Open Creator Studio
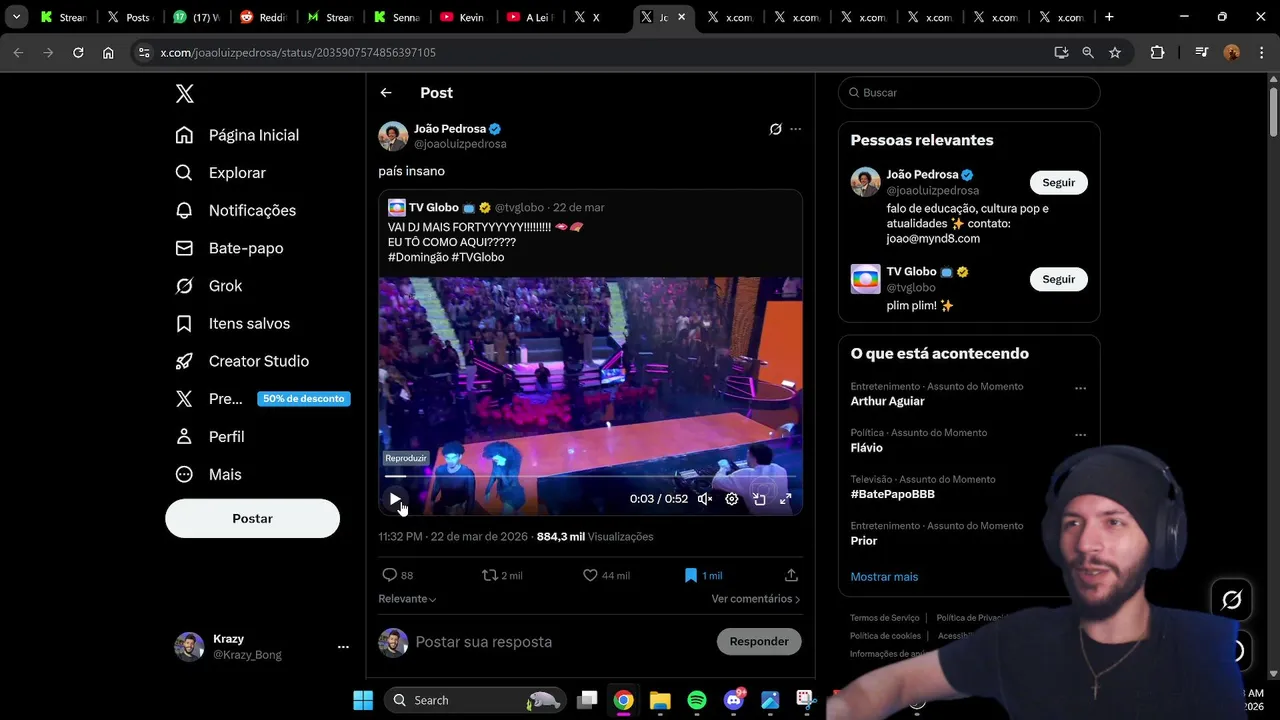 coord(241,361)
